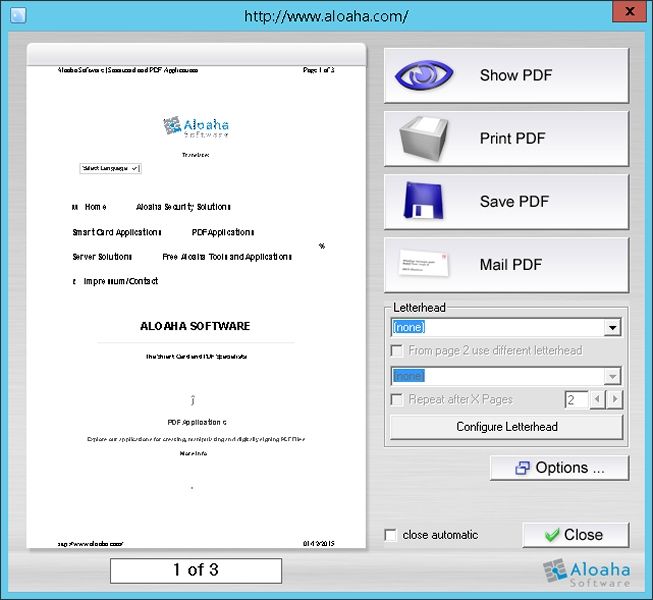Click Server Solutions in preview
The image size is (653, 600).
point(102,257)
